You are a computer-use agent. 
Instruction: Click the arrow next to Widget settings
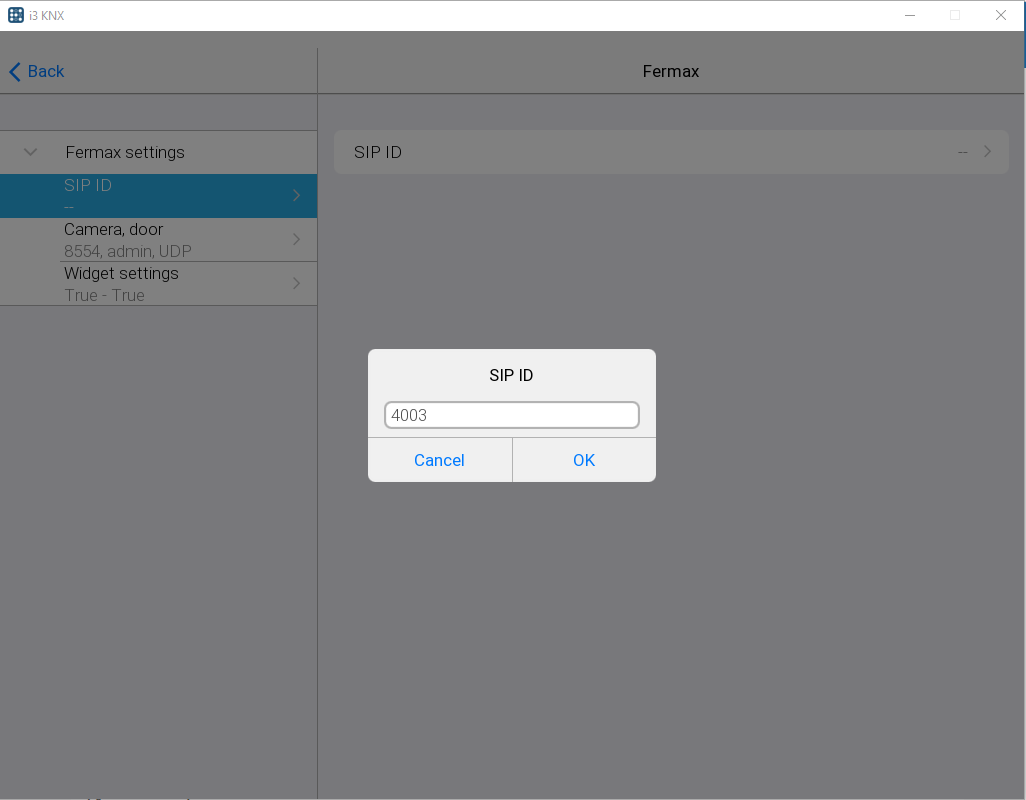[x=296, y=283]
